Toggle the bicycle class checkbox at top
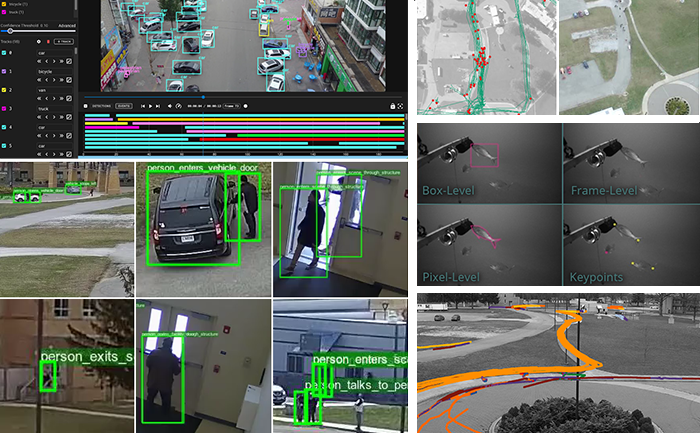 (x=4, y=4)
